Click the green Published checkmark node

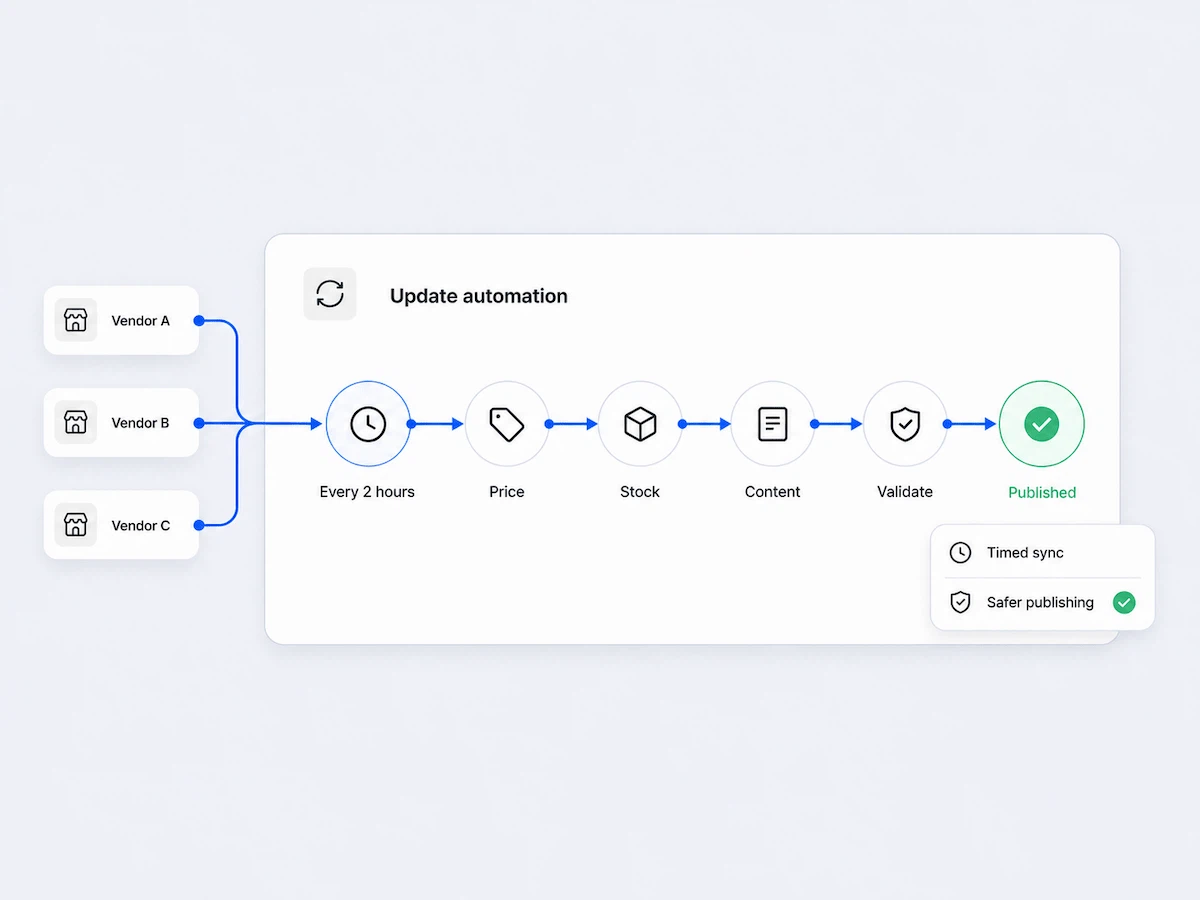click(x=1042, y=424)
